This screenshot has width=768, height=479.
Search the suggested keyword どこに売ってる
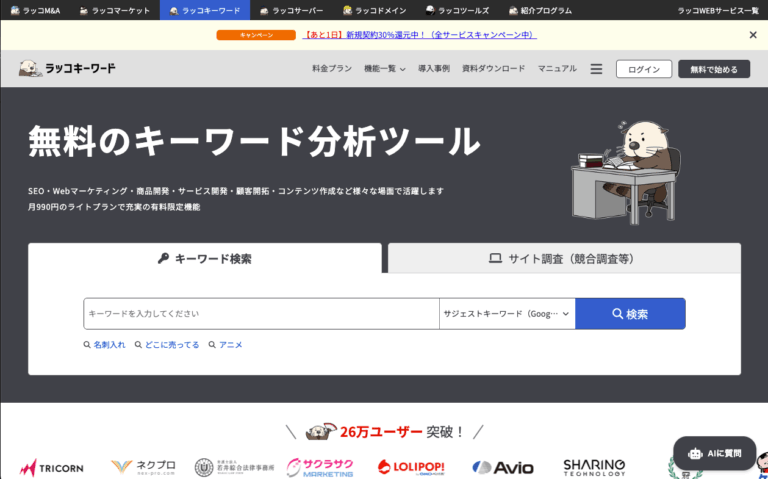coord(167,345)
